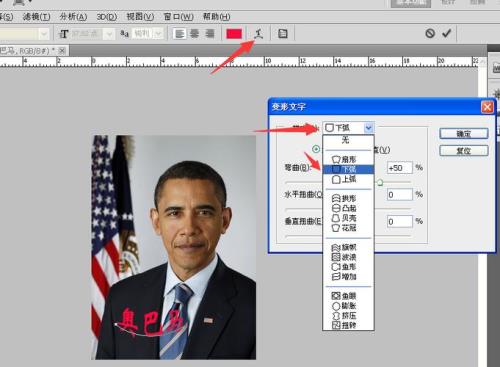Click the center align text icon
Screen dimensions: 500x367
point(195,34)
